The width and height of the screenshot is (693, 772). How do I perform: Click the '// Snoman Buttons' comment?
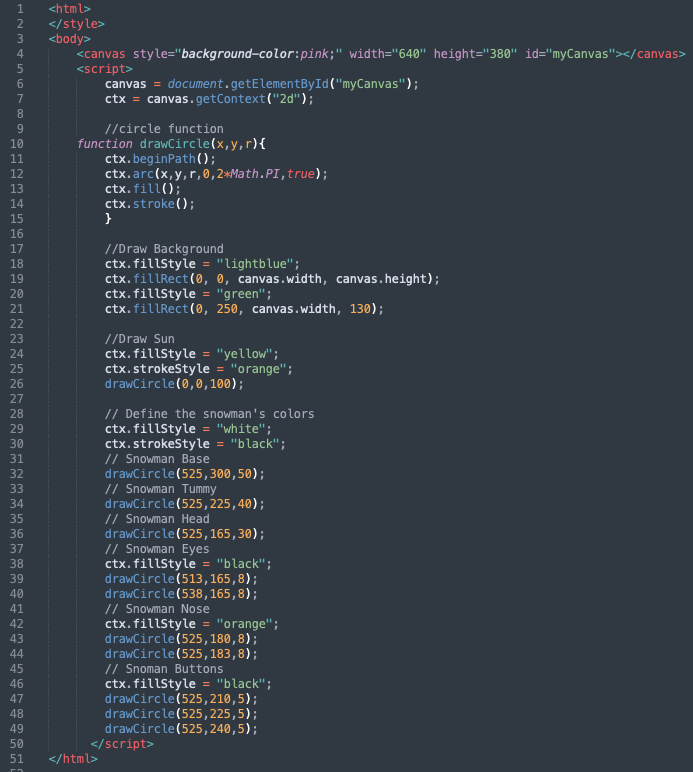click(x=164, y=669)
